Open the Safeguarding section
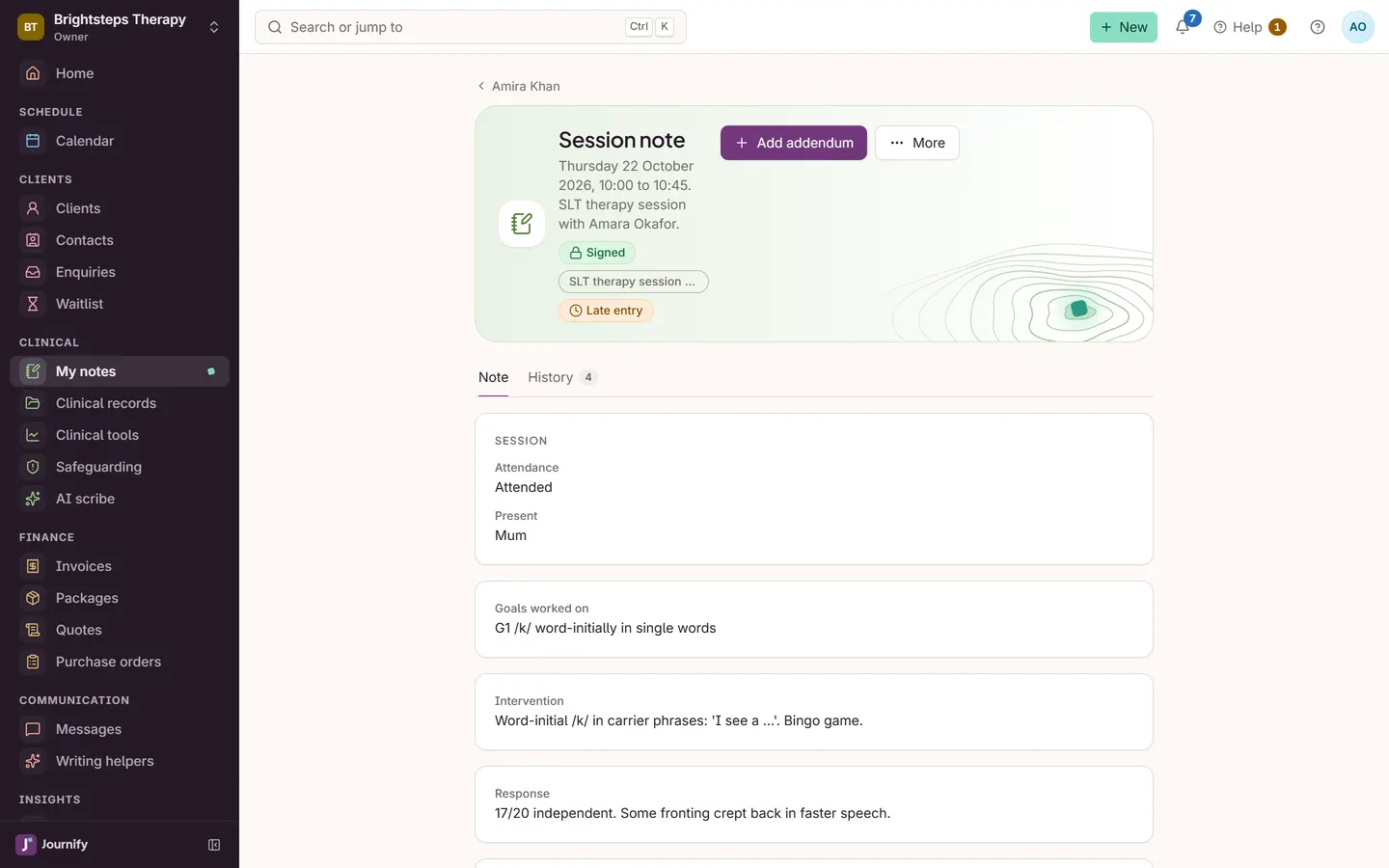This screenshot has width=1389, height=868. tap(120, 467)
